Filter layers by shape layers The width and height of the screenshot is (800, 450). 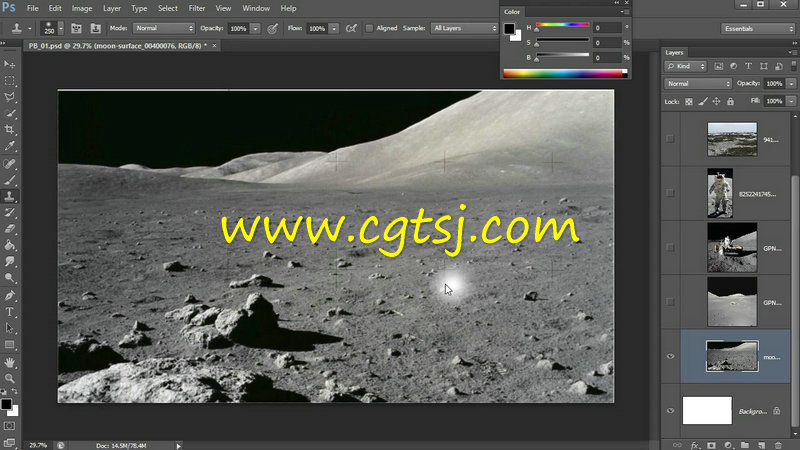pyautogui.click(x=764, y=66)
